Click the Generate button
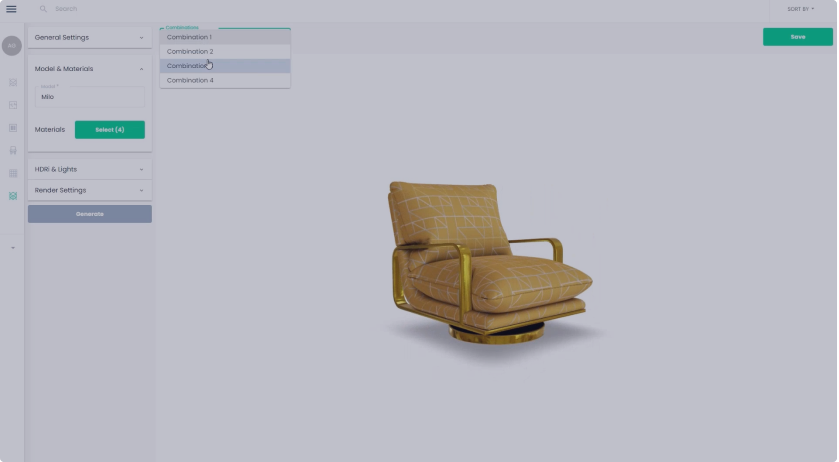839x462 pixels. point(90,214)
